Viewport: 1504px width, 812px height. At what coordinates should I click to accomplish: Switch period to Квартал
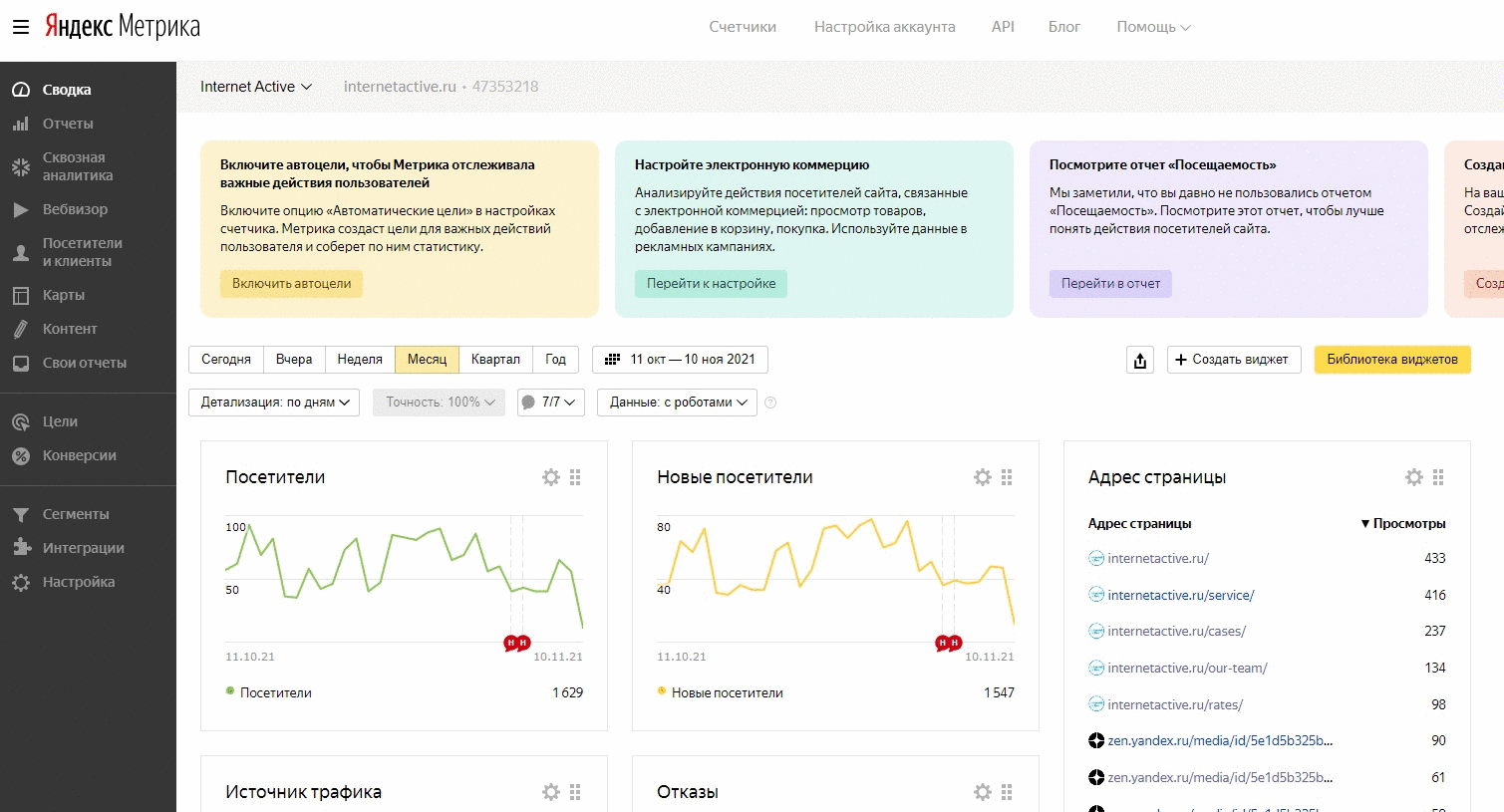pos(495,360)
